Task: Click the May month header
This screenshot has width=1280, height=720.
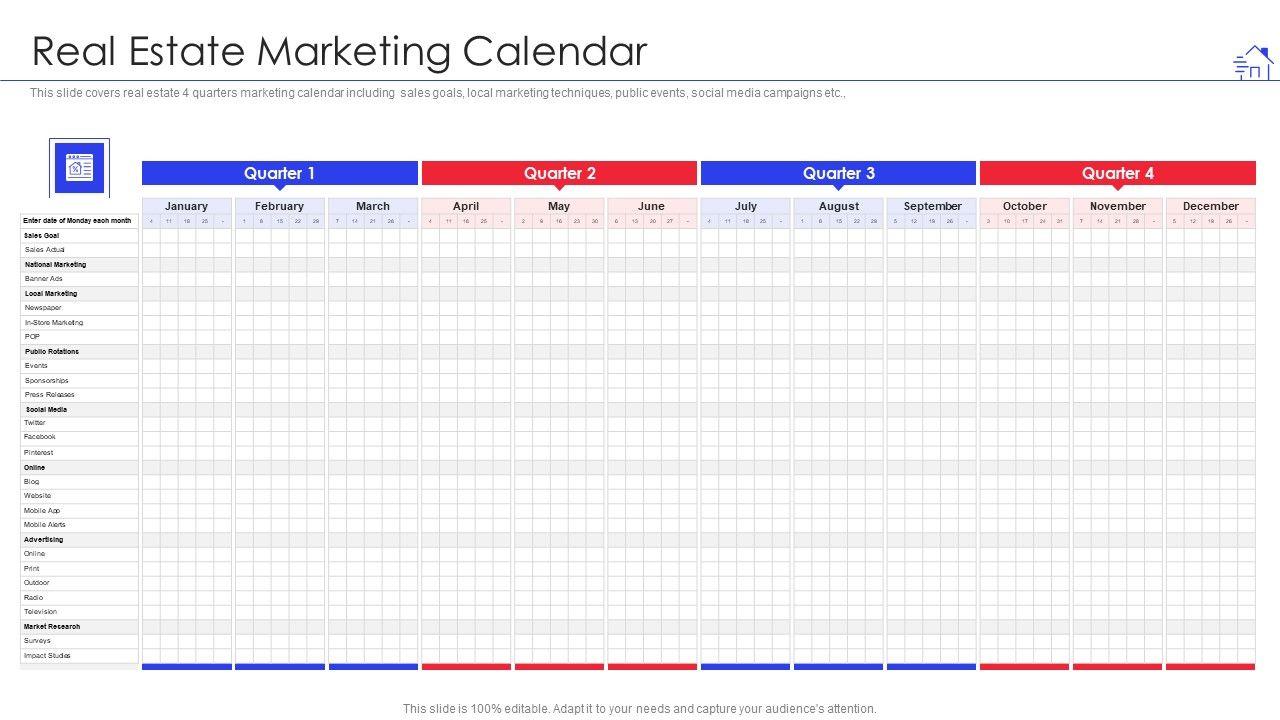Action: (559, 206)
